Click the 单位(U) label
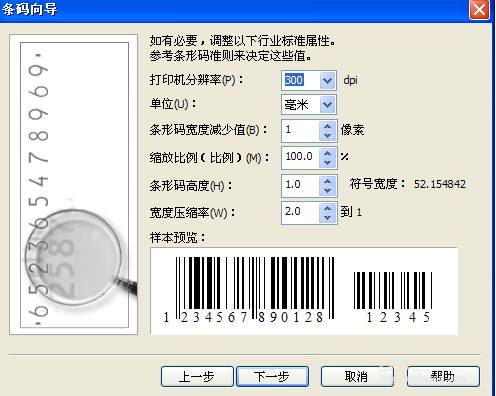Image resolution: width=496 pixels, height=396 pixels. point(173,104)
